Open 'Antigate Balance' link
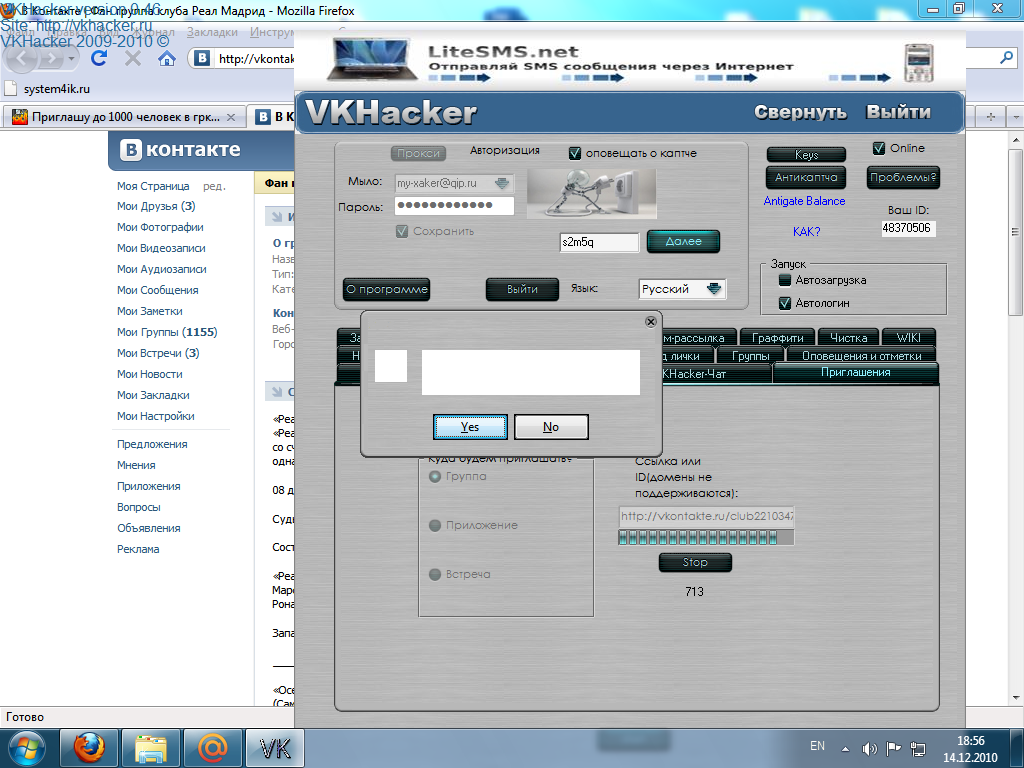1024x768 pixels. click(804, 201)
